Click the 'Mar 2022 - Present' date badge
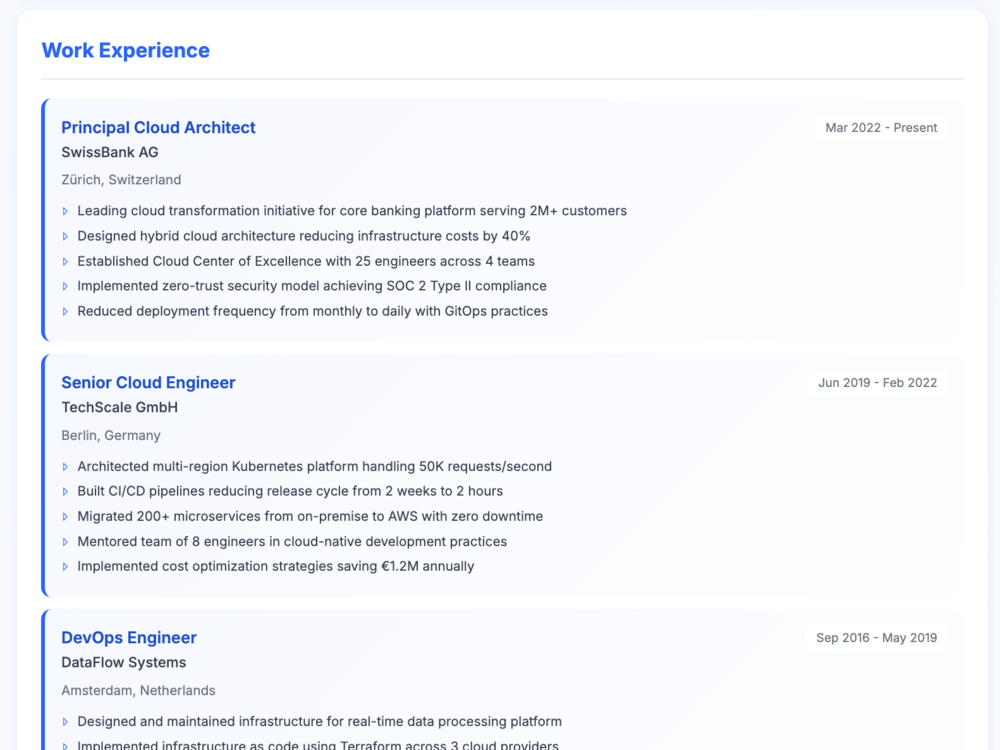The width and height of the screenshot is (1000, 750). 881,128
